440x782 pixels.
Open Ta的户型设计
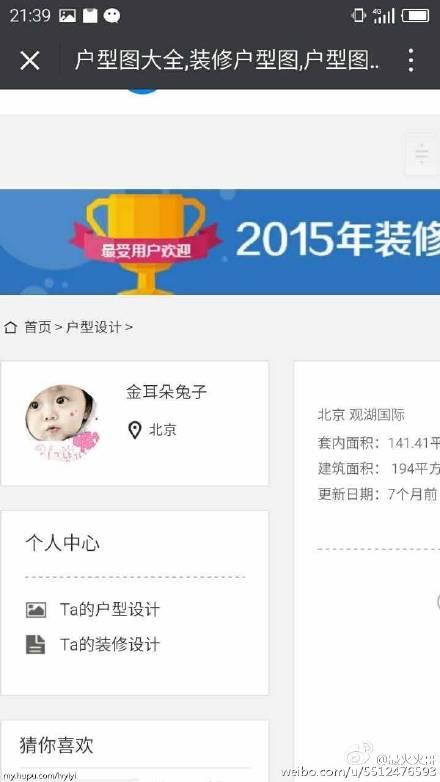coord(110,609)
